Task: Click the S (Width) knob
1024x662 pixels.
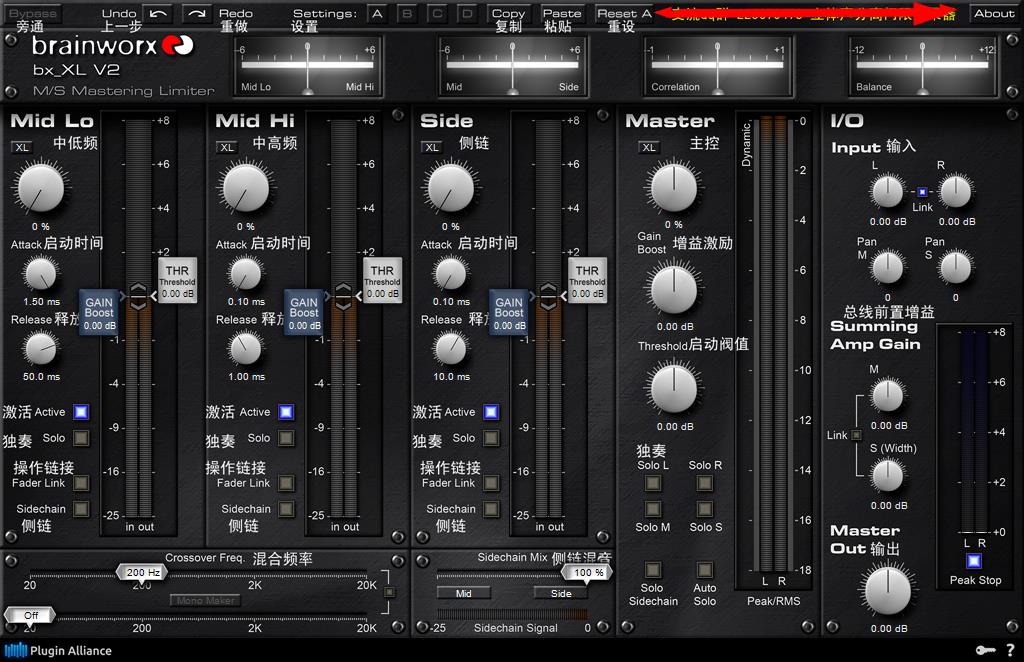Action: pyautogui.click(x=888, y=476)
